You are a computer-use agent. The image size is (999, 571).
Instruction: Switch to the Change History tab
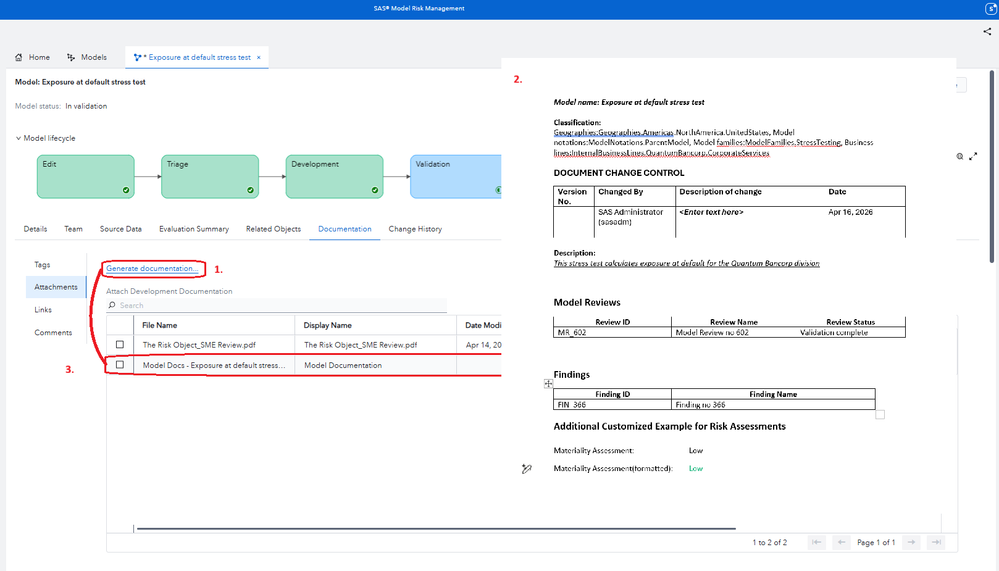pos(415,229)
